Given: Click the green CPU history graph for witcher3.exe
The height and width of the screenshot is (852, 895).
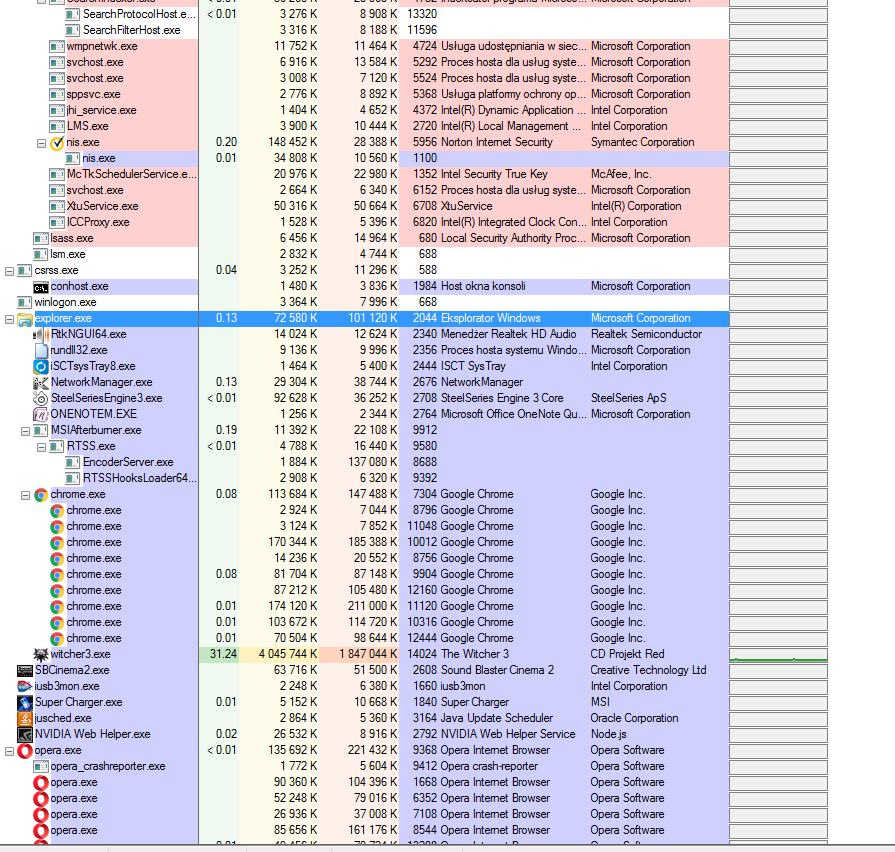Looking at the screenshot, I should click(779, 655).
